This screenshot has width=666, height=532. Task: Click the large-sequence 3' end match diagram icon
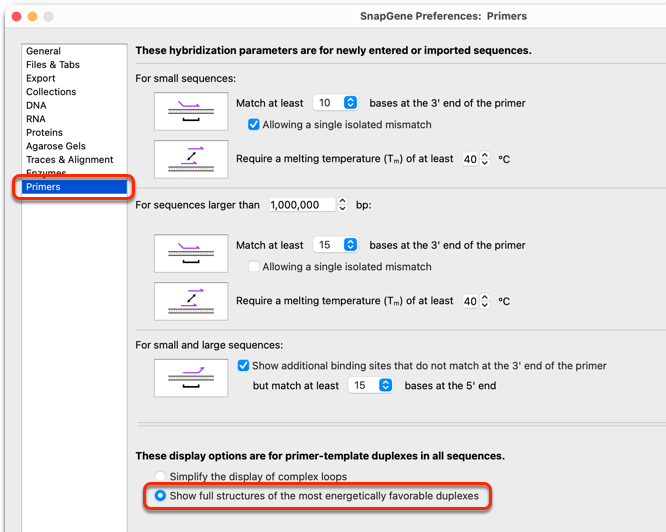coord(191,253)
